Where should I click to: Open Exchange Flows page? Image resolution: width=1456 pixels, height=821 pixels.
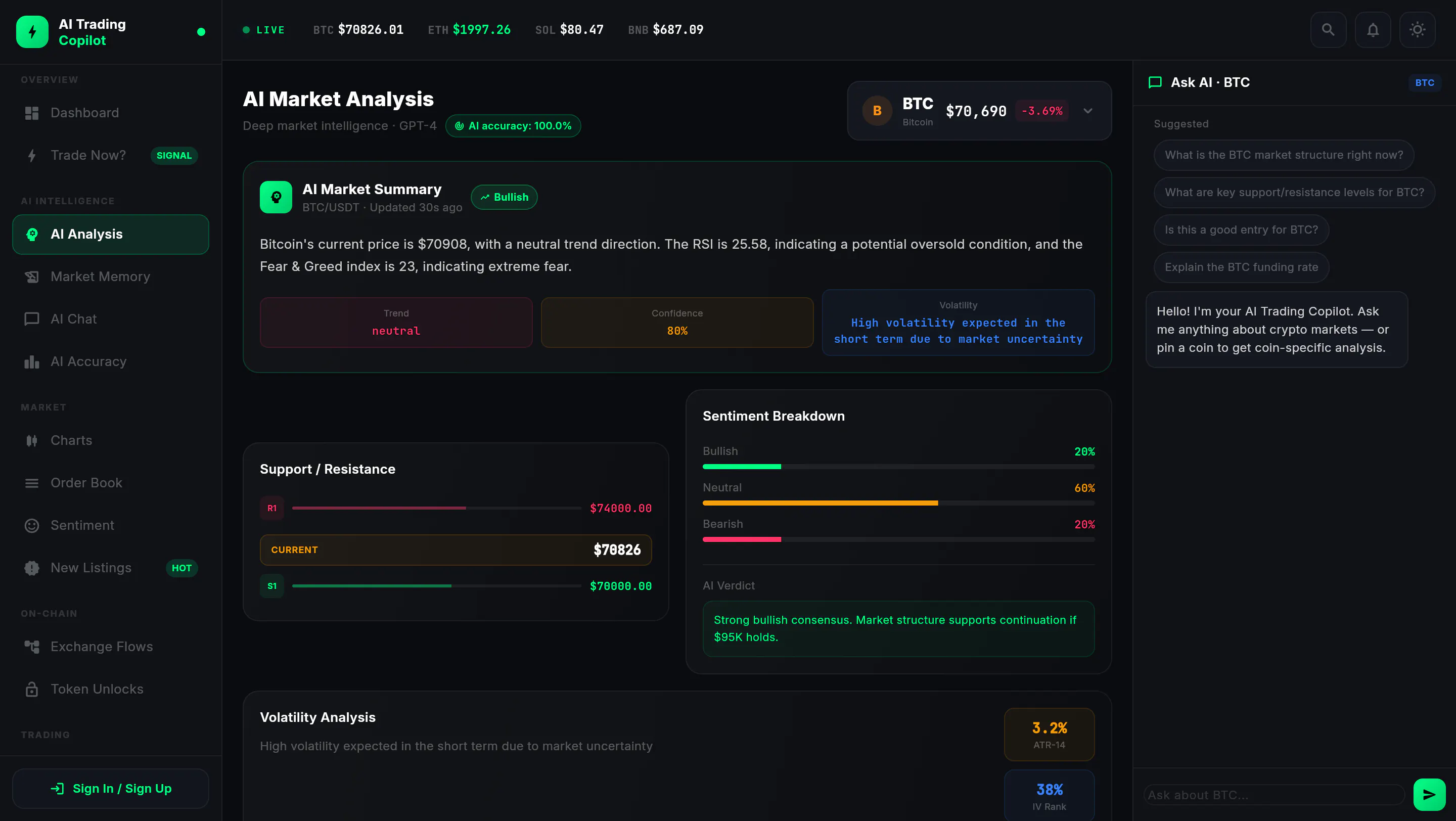click(x=111, y=647)
